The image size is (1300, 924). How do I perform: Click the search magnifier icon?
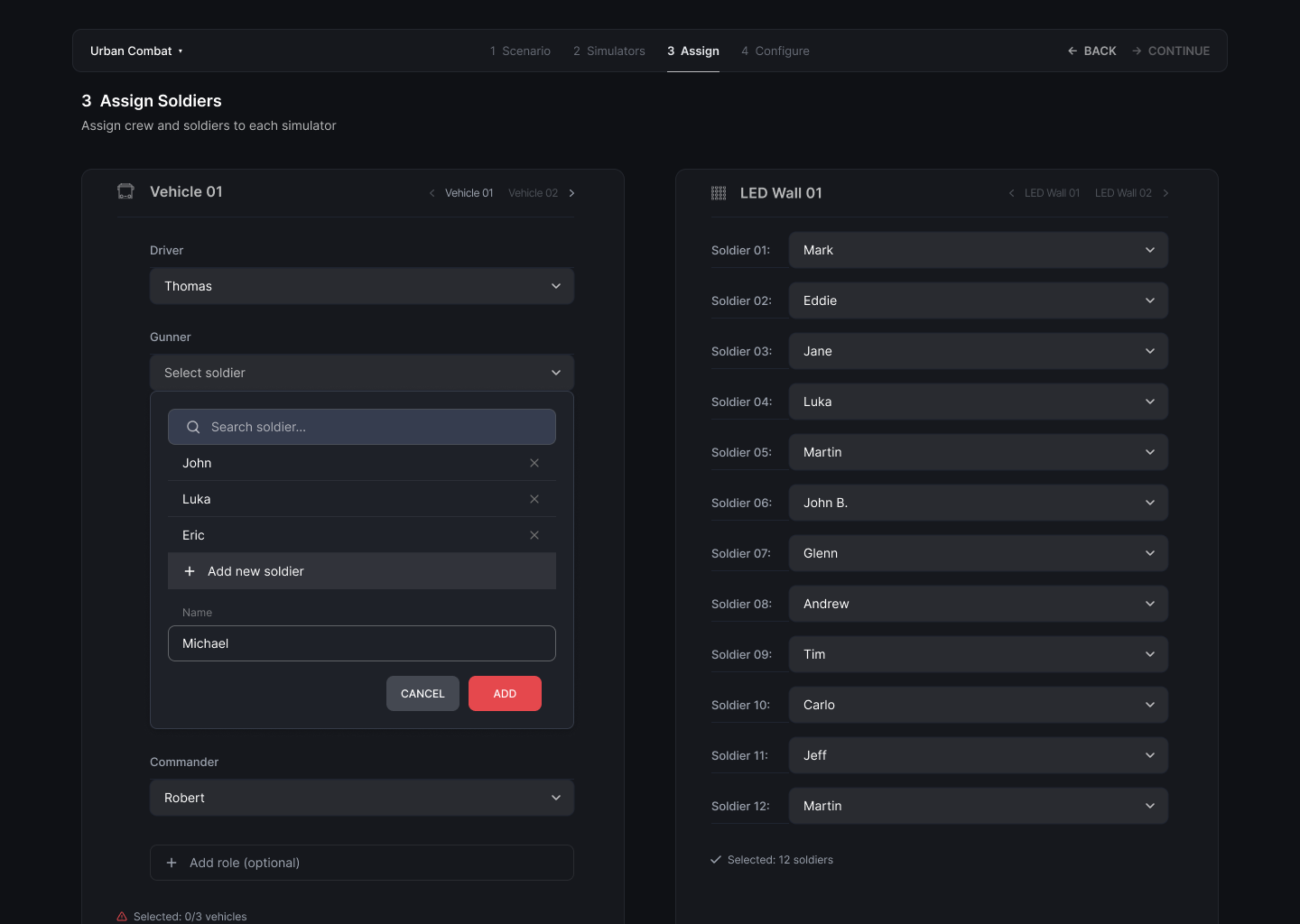click(193, 427)
